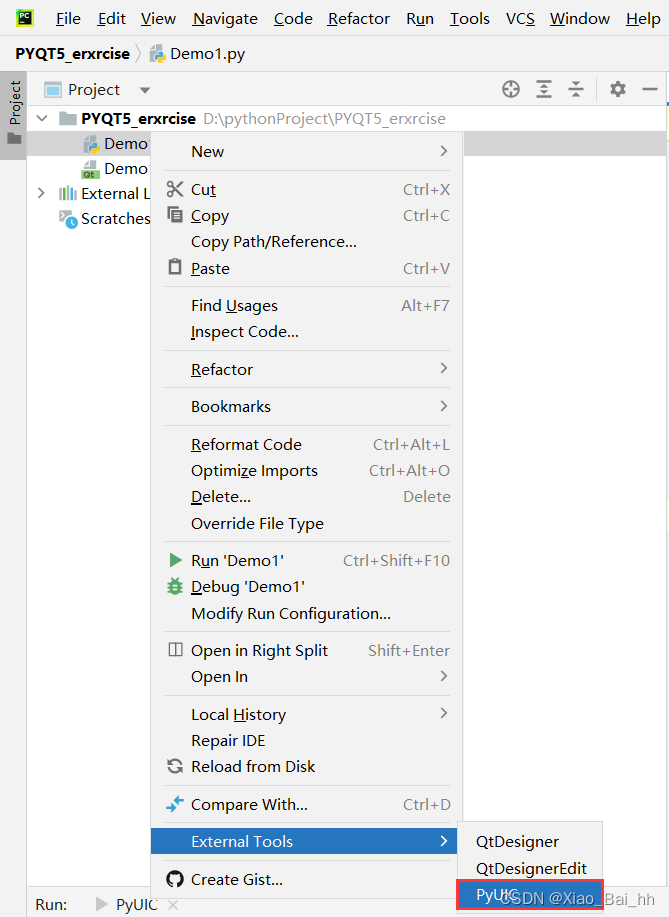Screen dimensions: 669x917
Task: Open the Code menu
Action: coord(293,19)
